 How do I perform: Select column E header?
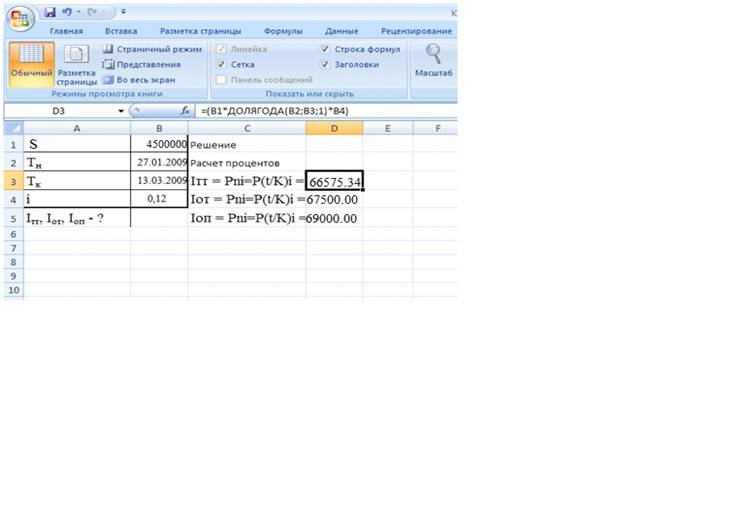[388, 128]
